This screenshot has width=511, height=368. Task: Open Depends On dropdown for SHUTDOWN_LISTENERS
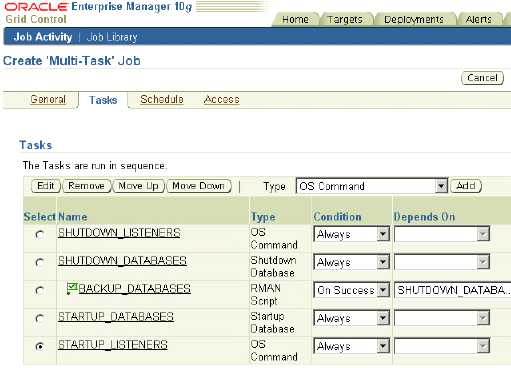[x=442, y=234]
